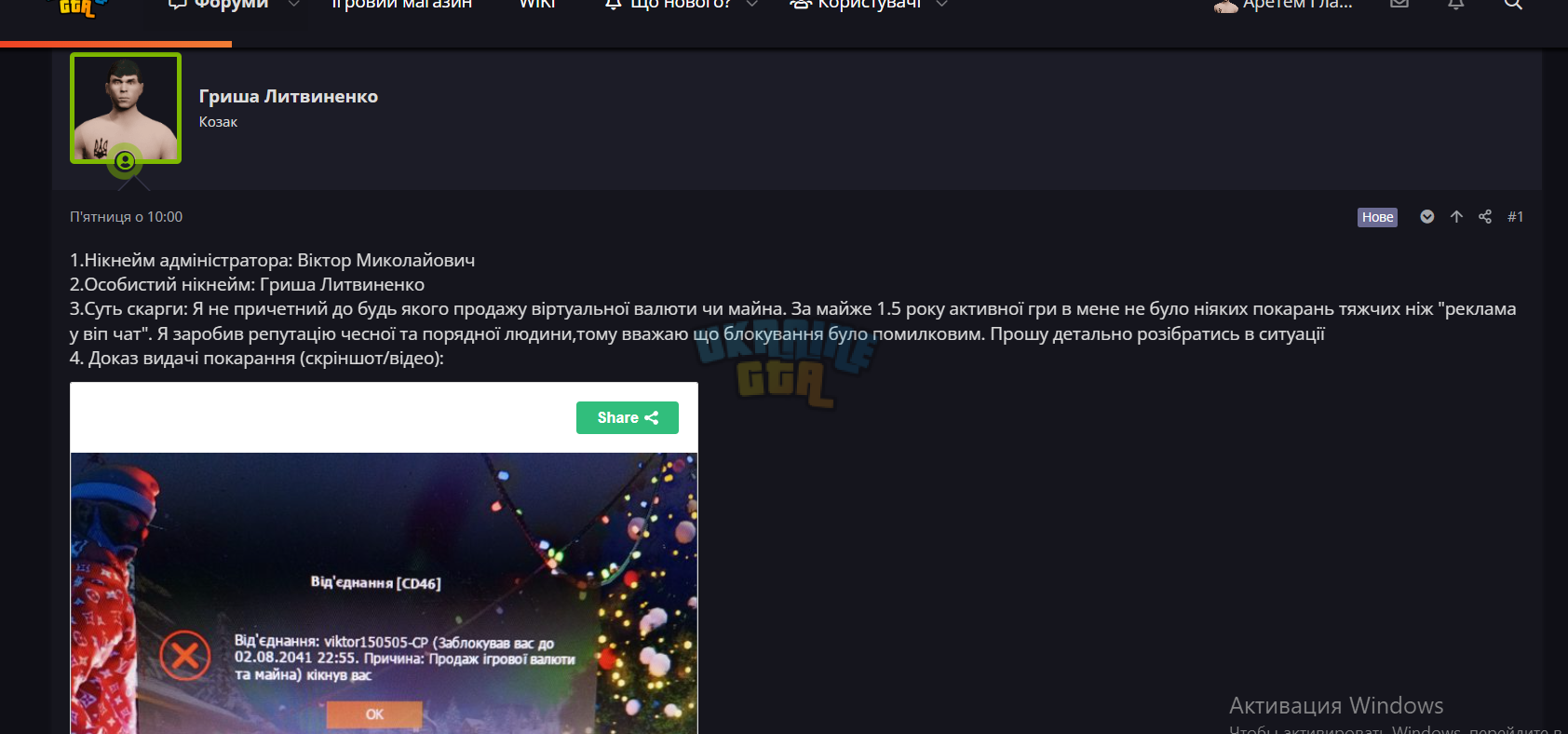Go to Ігровий магазин in the navigation bar
This screenshot has width=1568, height=734.
pos(401,5)
